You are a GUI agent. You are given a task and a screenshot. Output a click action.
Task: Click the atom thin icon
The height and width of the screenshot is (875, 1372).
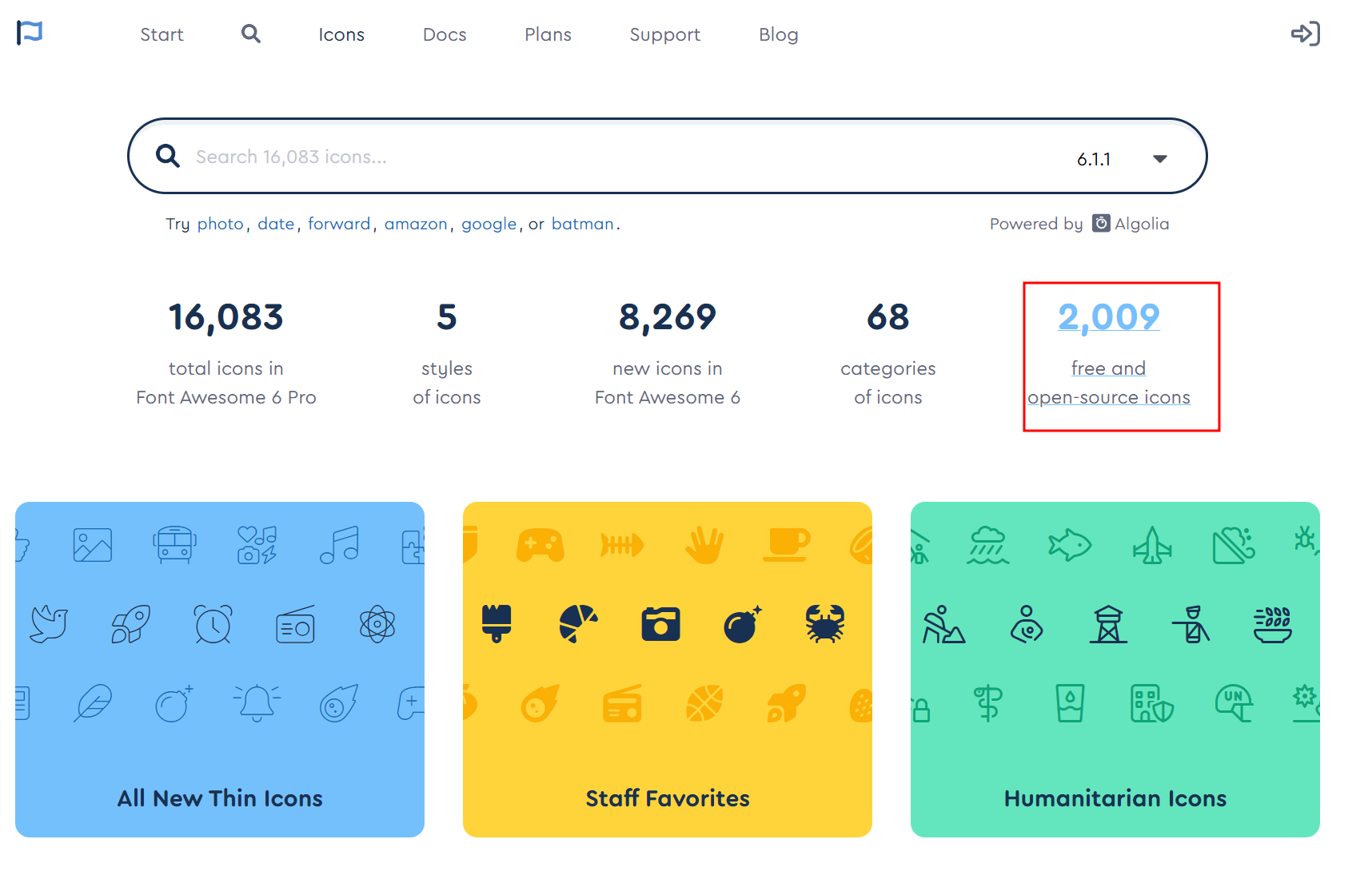377,624
